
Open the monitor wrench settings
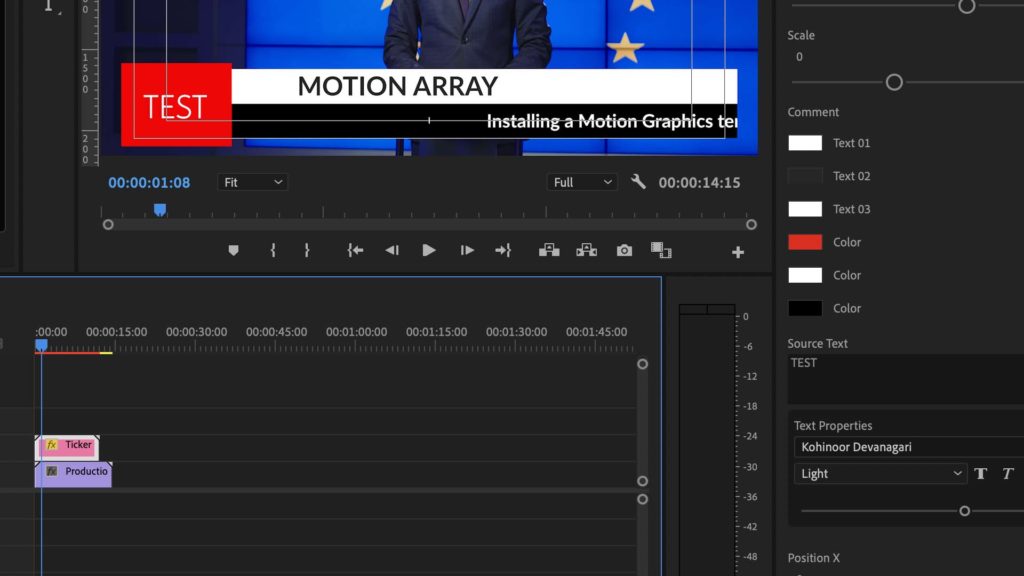coord(638,182)
